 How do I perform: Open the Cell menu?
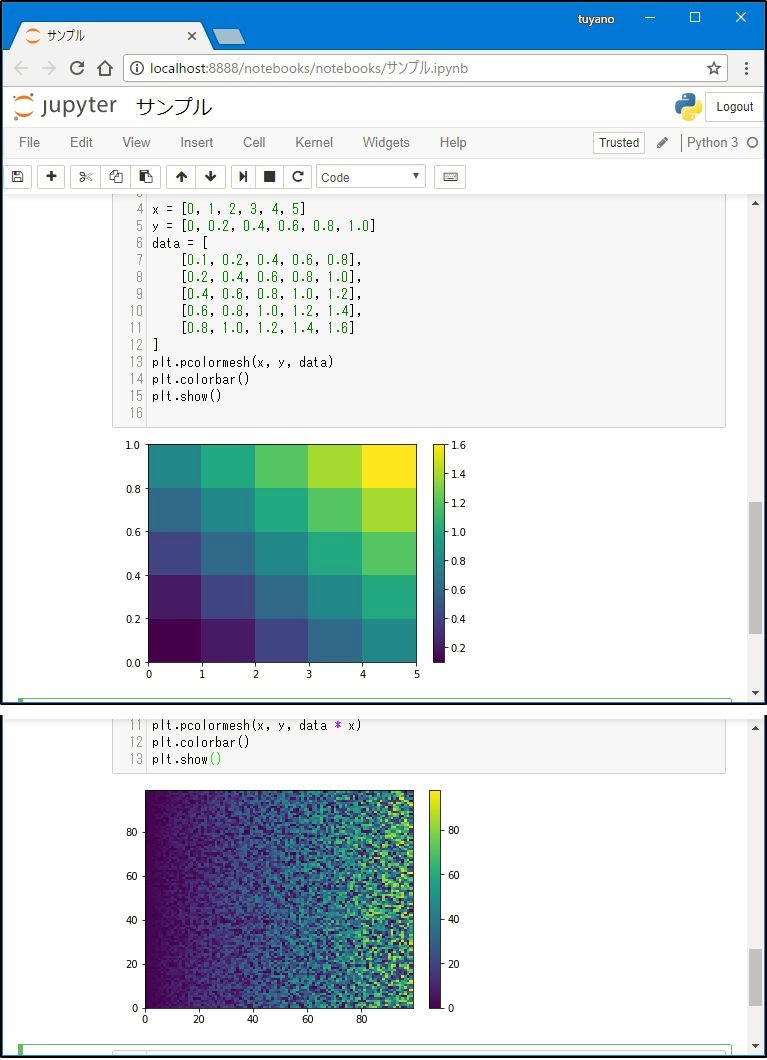254,143
